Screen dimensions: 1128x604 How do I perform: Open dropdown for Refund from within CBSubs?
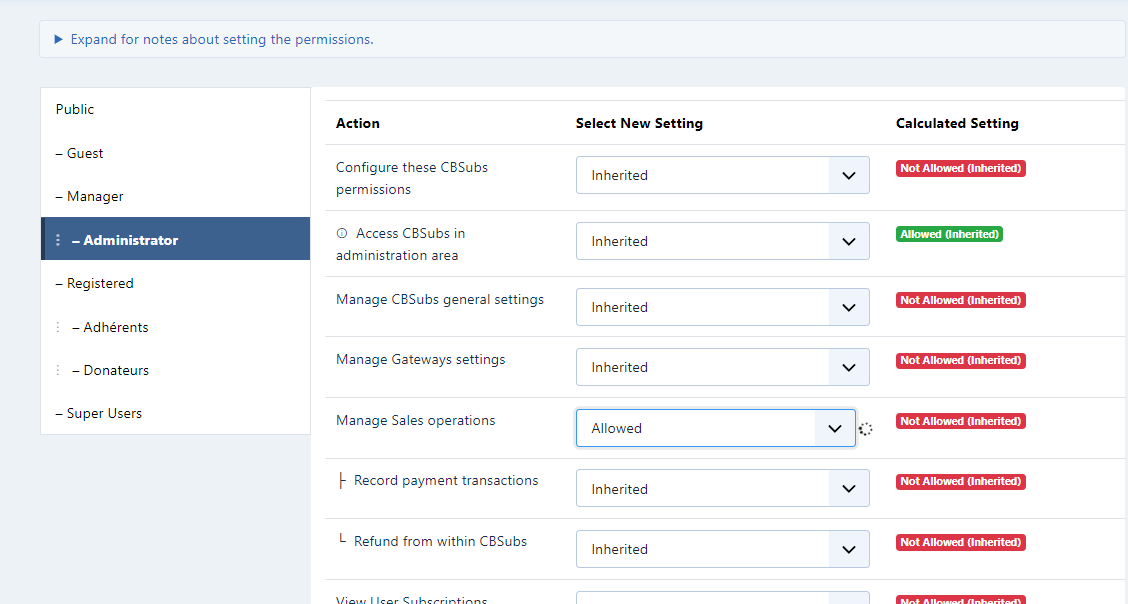[722, 549]
